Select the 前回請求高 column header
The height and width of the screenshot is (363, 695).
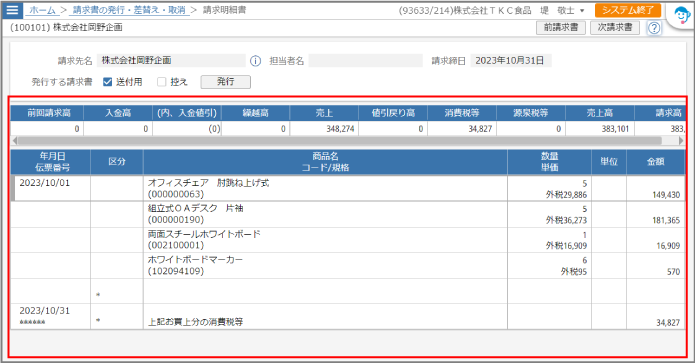(x=47, y=113)
